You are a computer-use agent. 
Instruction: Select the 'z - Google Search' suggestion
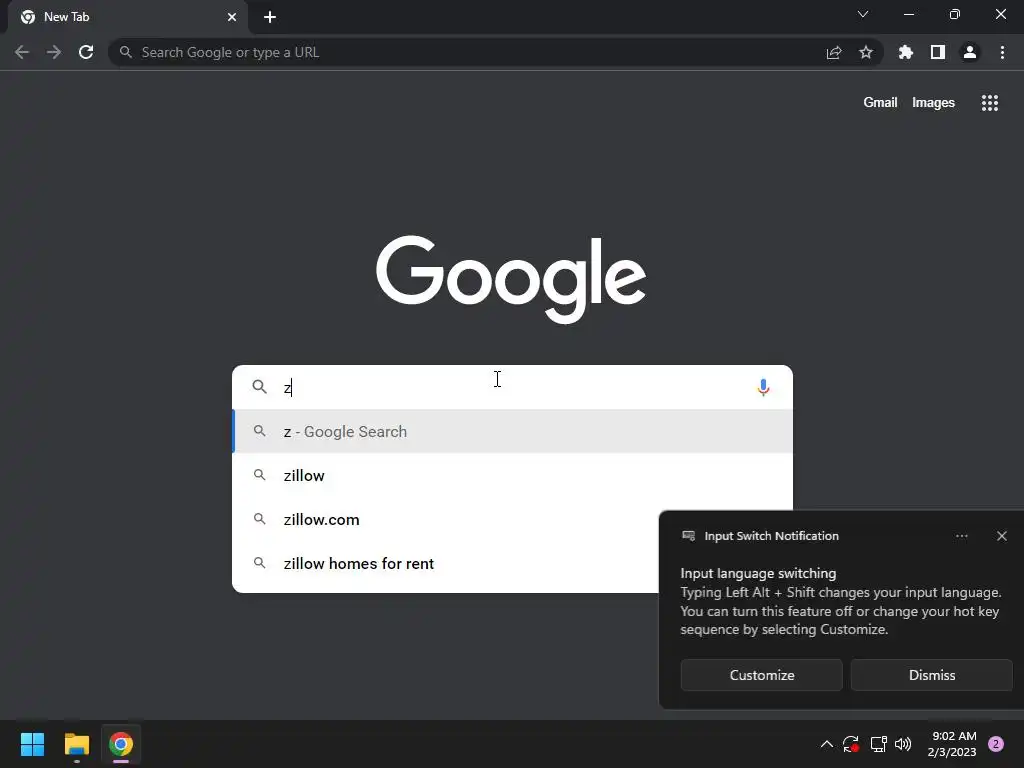click(x=513, y=432)
